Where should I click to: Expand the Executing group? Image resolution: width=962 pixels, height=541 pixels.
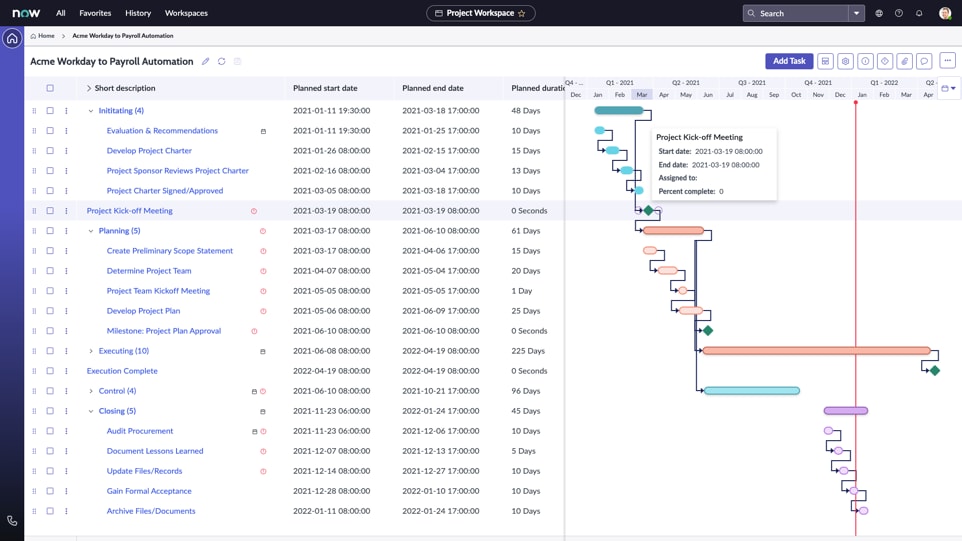[91, 351]
